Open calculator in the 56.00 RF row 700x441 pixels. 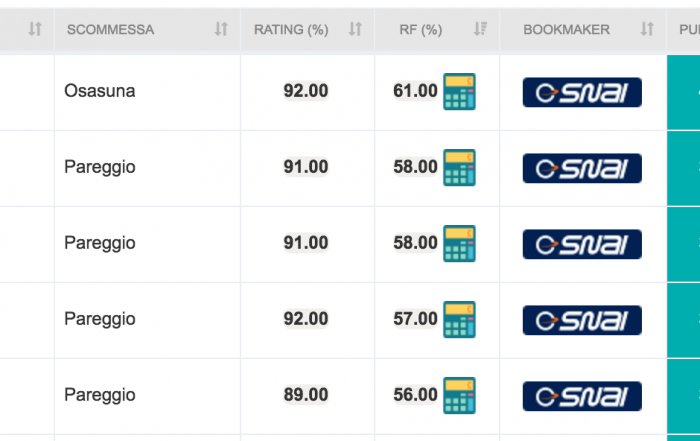click(x=459, y=395)
